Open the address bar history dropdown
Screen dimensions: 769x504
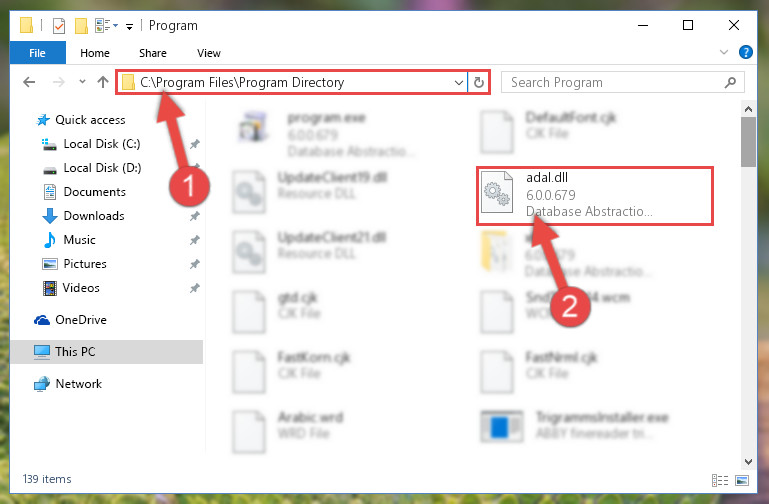pyautogui.click(x=459, y=82)
